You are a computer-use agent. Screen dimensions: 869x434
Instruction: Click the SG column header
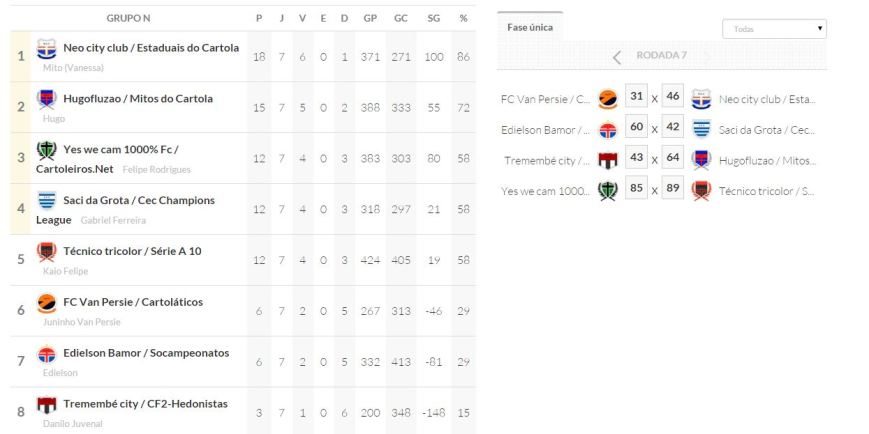pyautogui.click(x=433, y=18)
